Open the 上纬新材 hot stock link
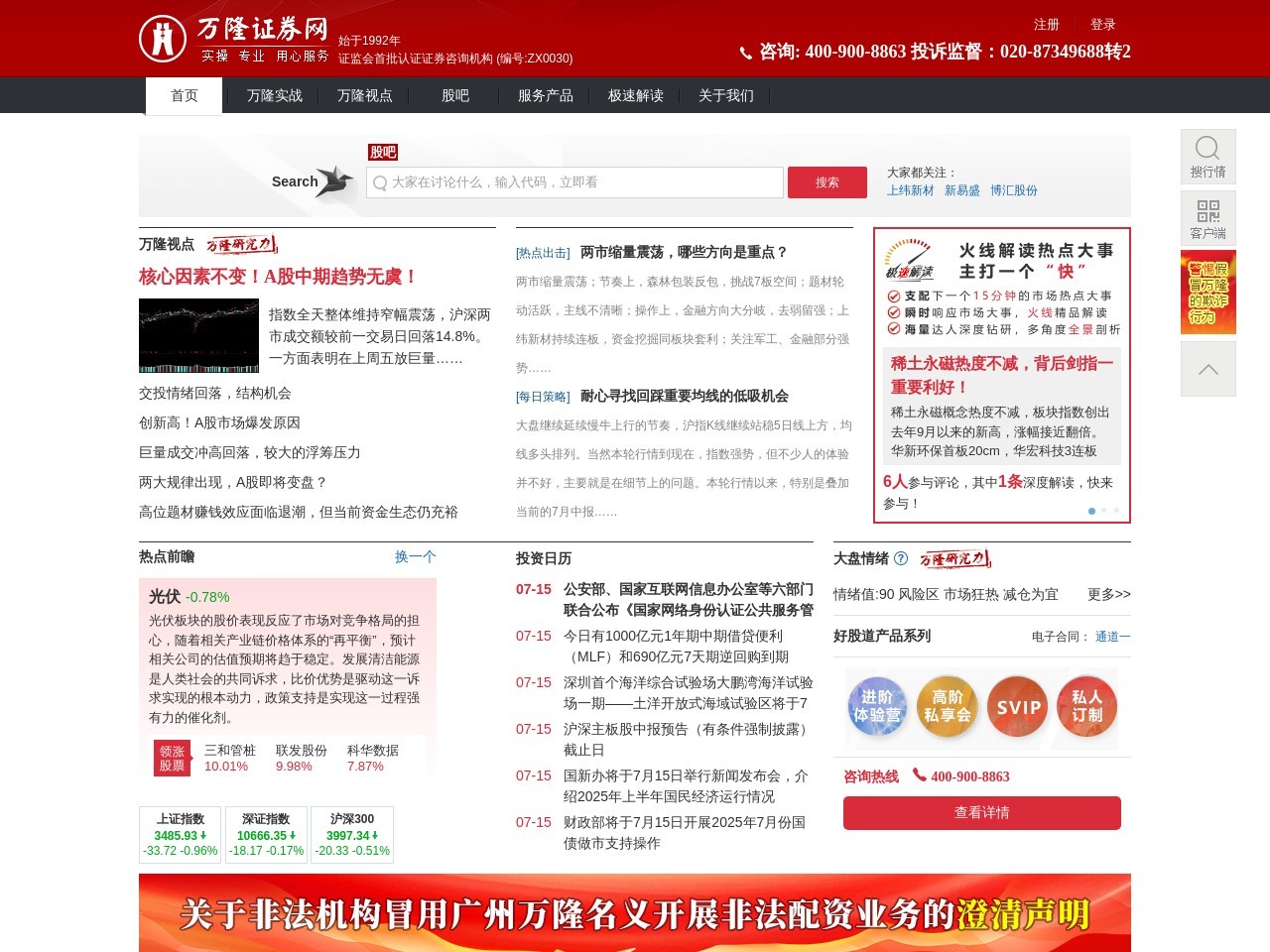This screenshot has height=952, width=1270. point(912,190)
